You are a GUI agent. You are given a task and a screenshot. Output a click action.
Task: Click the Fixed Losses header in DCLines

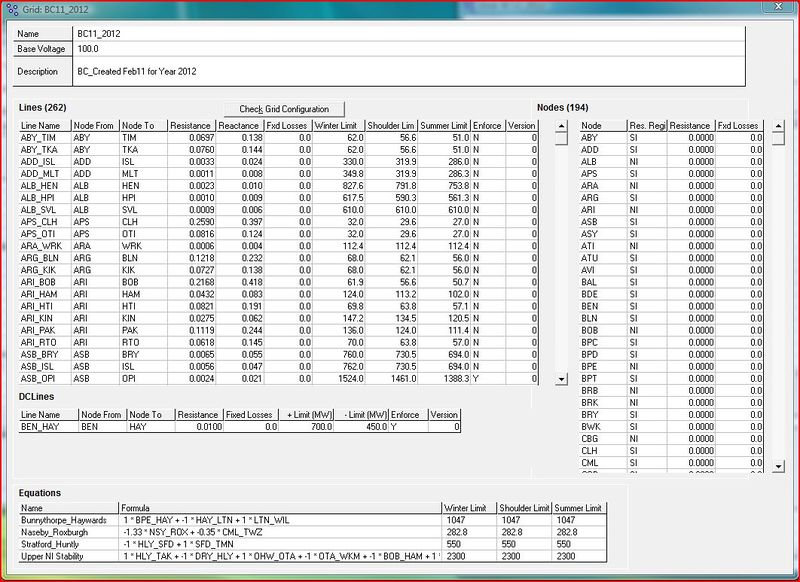(x=251, y=415)
